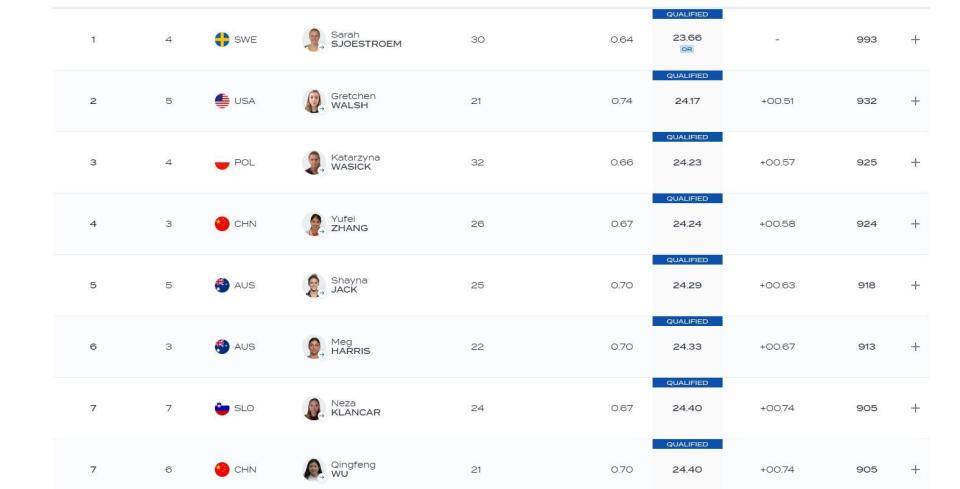Click Yufei Zhang's China flag icon
This screenshot has width=960, height=489.
(222, 224)
